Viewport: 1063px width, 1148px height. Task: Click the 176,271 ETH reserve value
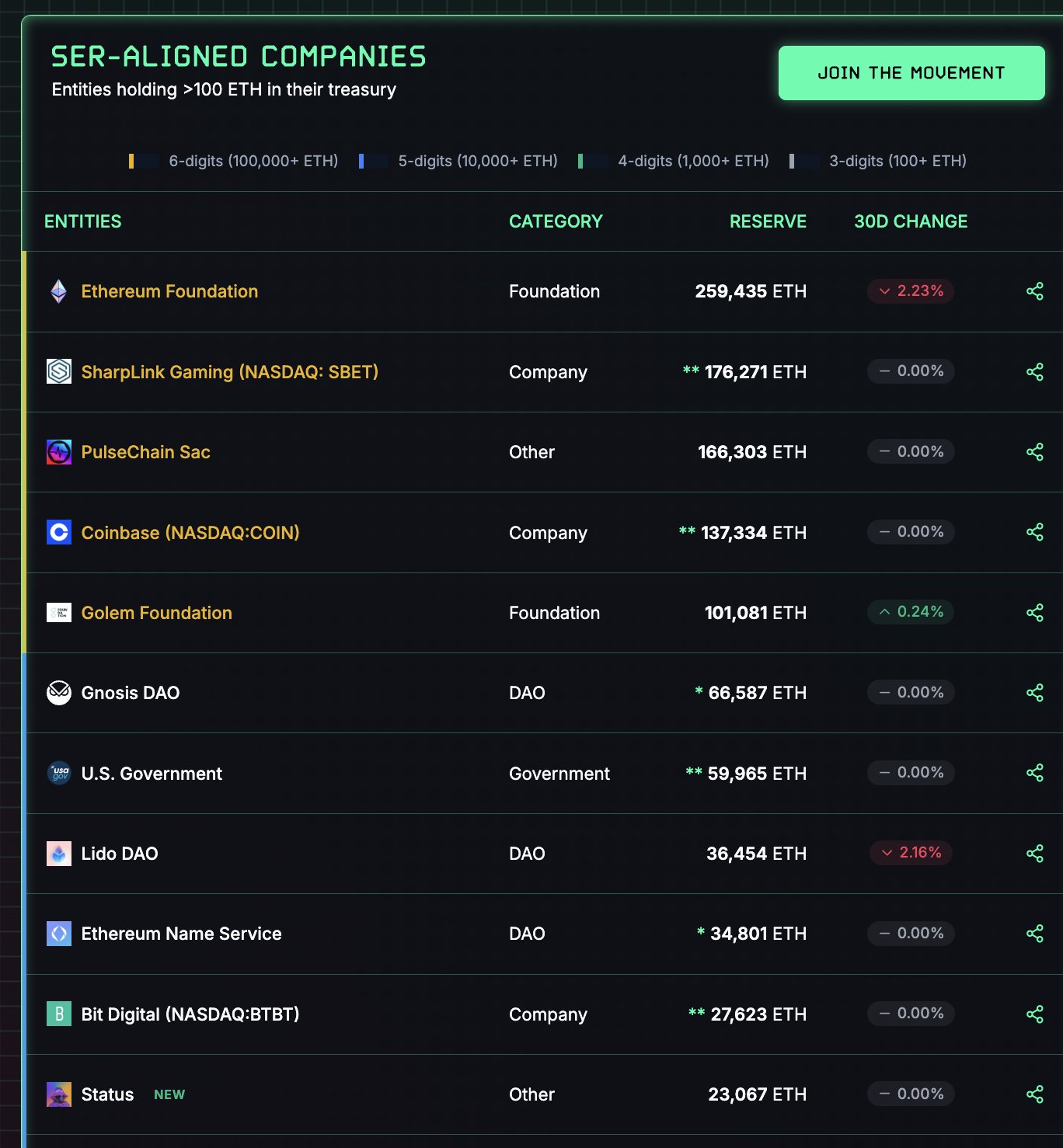click(x=755, y=372)
